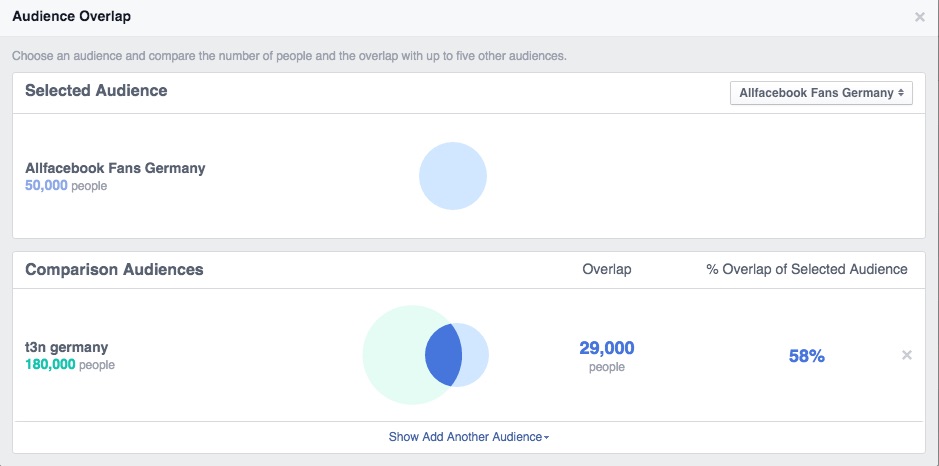Click the % Overlap of Selected Audience header

point(807,270)
